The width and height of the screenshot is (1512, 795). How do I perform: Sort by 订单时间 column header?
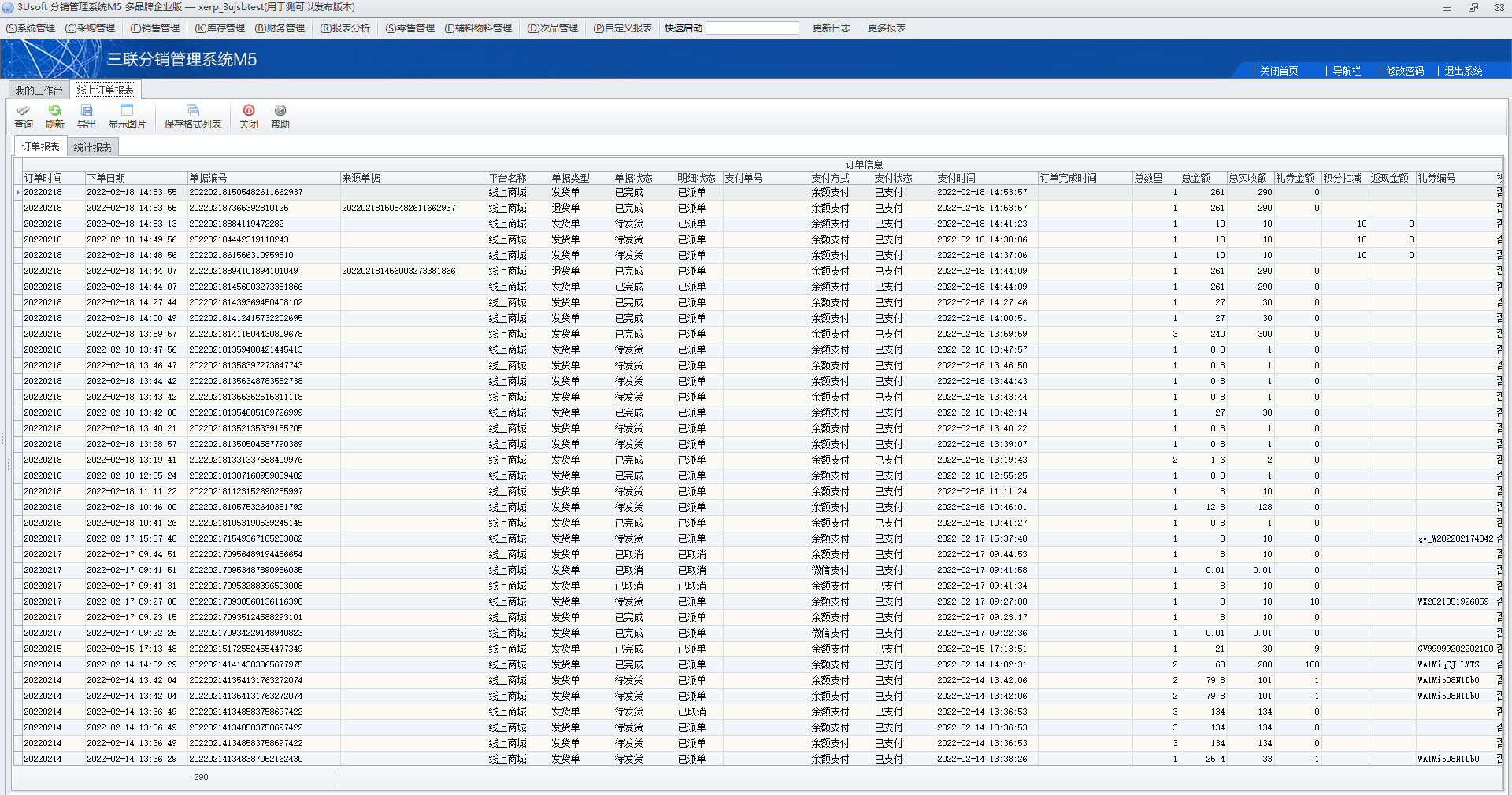point(53,178)
